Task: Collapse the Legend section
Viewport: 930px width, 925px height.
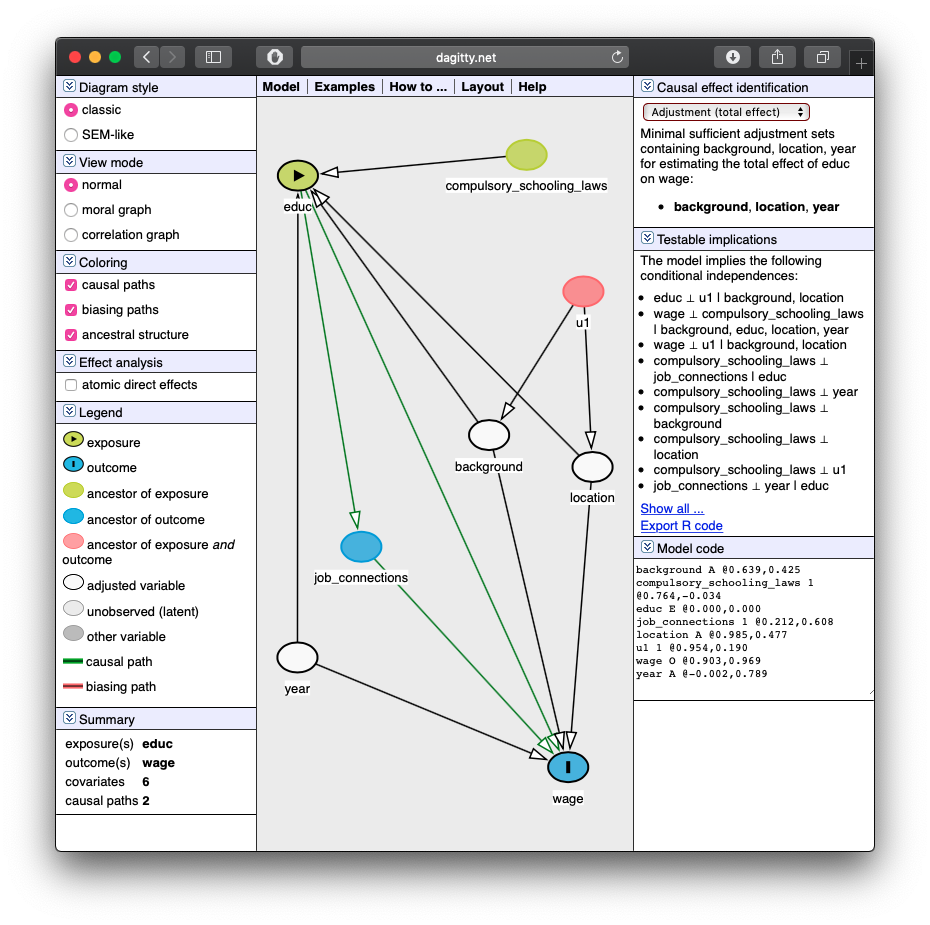Action: tap(70, 412)
